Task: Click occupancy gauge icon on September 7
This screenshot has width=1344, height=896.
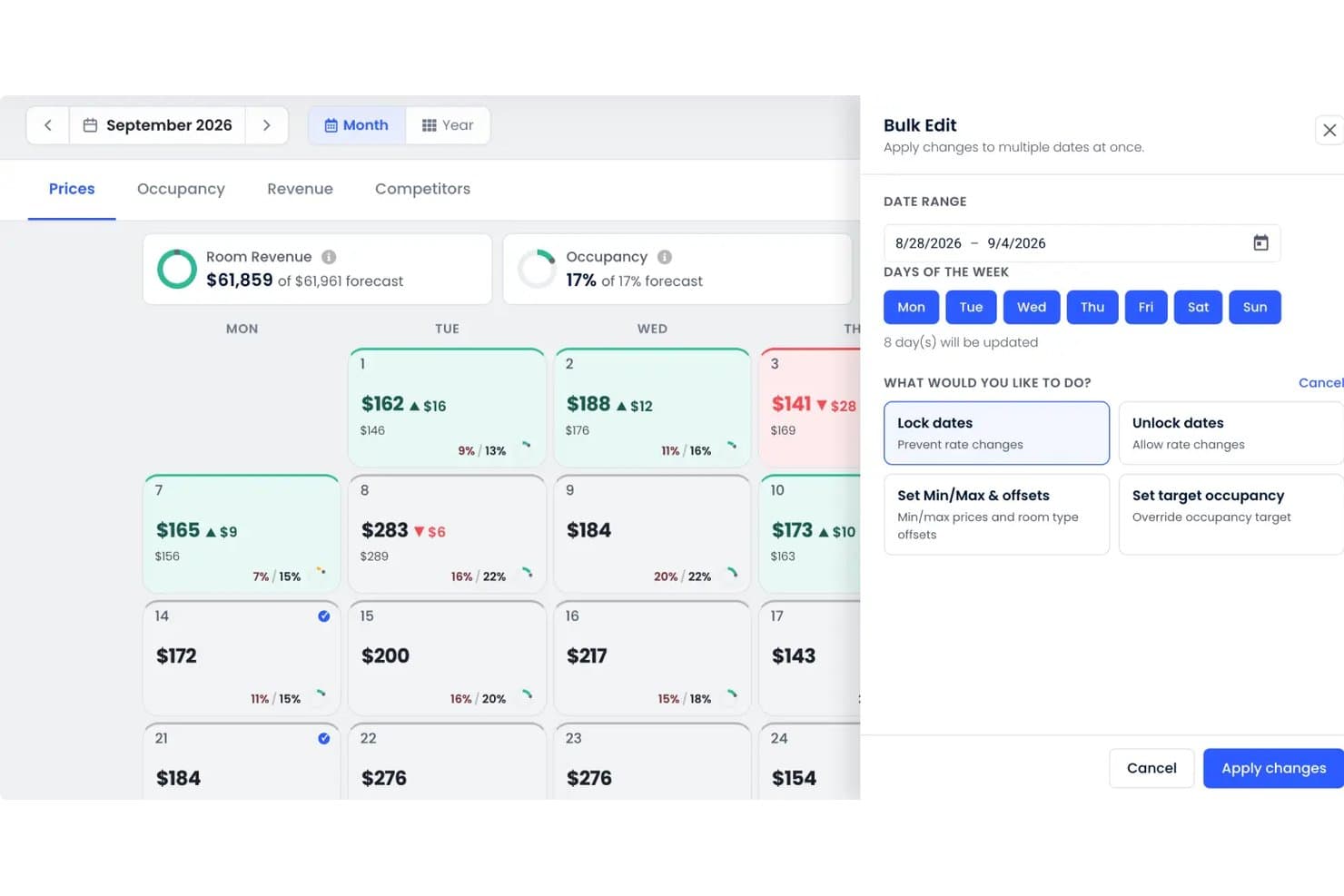Action: coord(321,574)
